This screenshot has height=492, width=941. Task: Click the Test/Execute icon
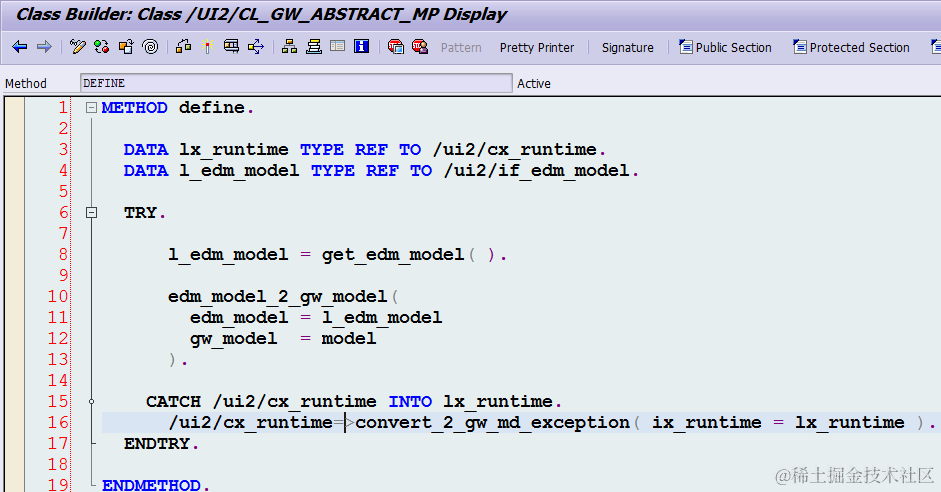click(x=231, y=47)
